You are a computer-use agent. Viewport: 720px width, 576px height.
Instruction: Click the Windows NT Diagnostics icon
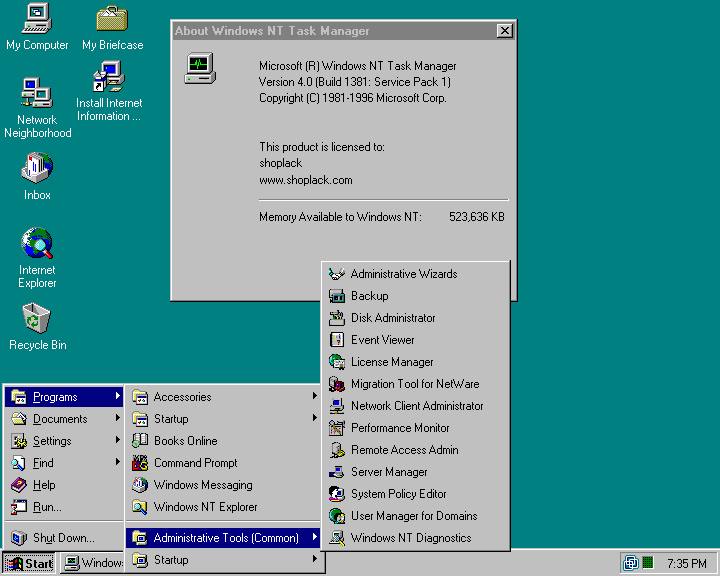point(337,538)
